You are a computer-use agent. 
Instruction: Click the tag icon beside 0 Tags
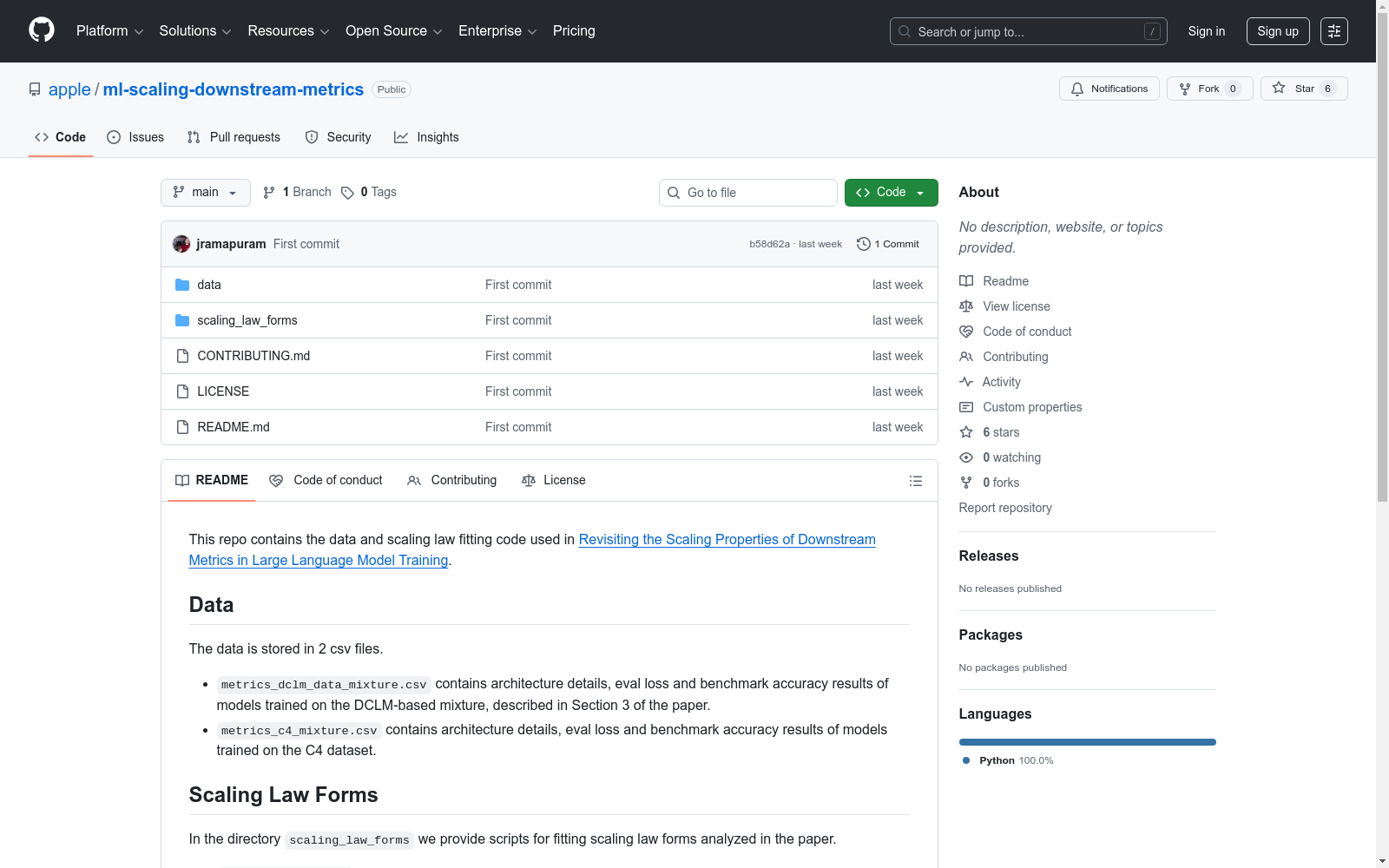347,193
